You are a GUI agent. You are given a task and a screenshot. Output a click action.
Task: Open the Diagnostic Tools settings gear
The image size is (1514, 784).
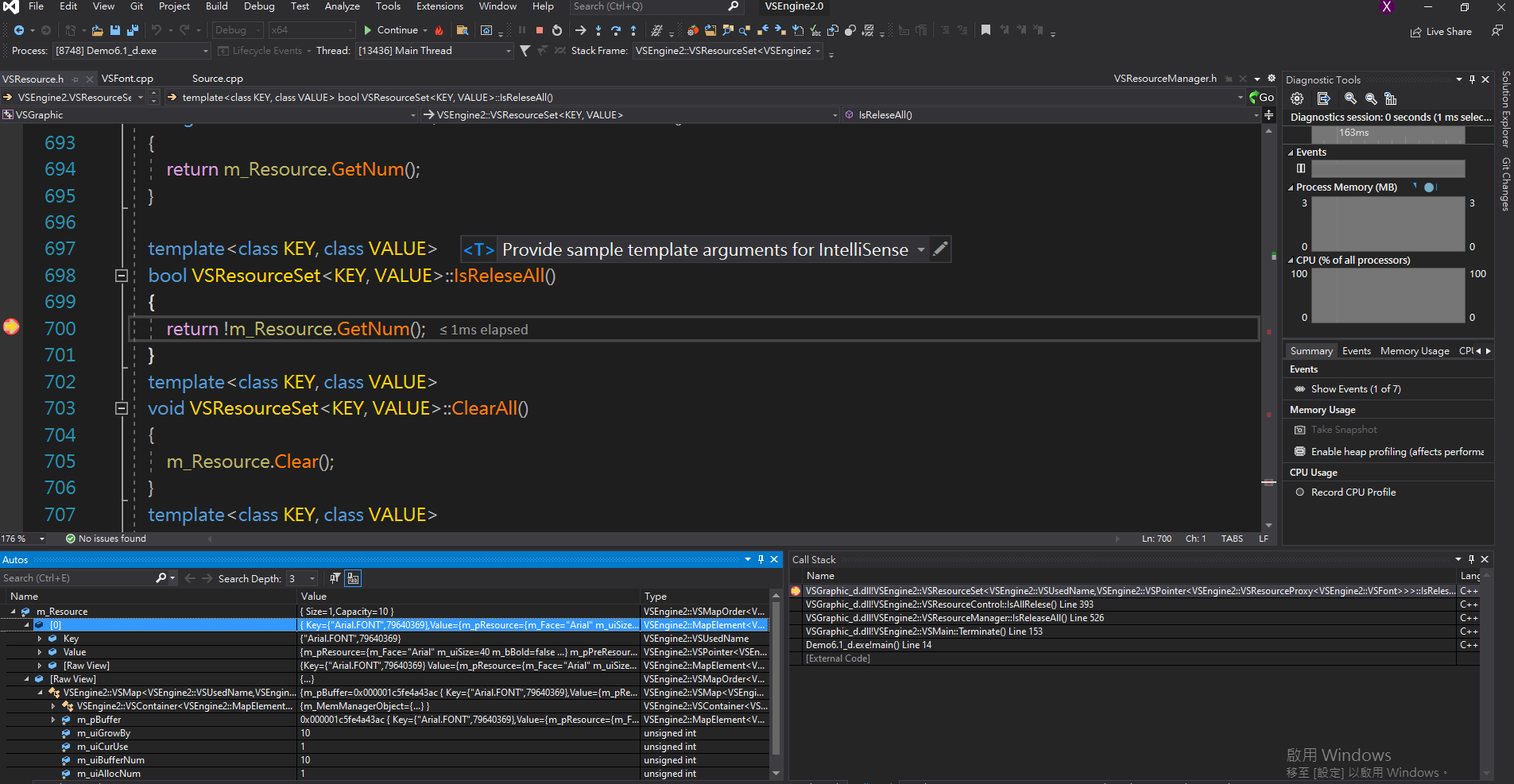(1297, 98)
